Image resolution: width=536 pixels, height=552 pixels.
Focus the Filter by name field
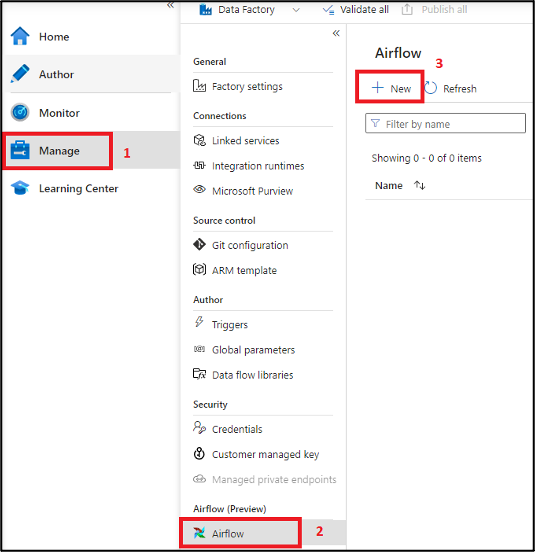point(445,123)
